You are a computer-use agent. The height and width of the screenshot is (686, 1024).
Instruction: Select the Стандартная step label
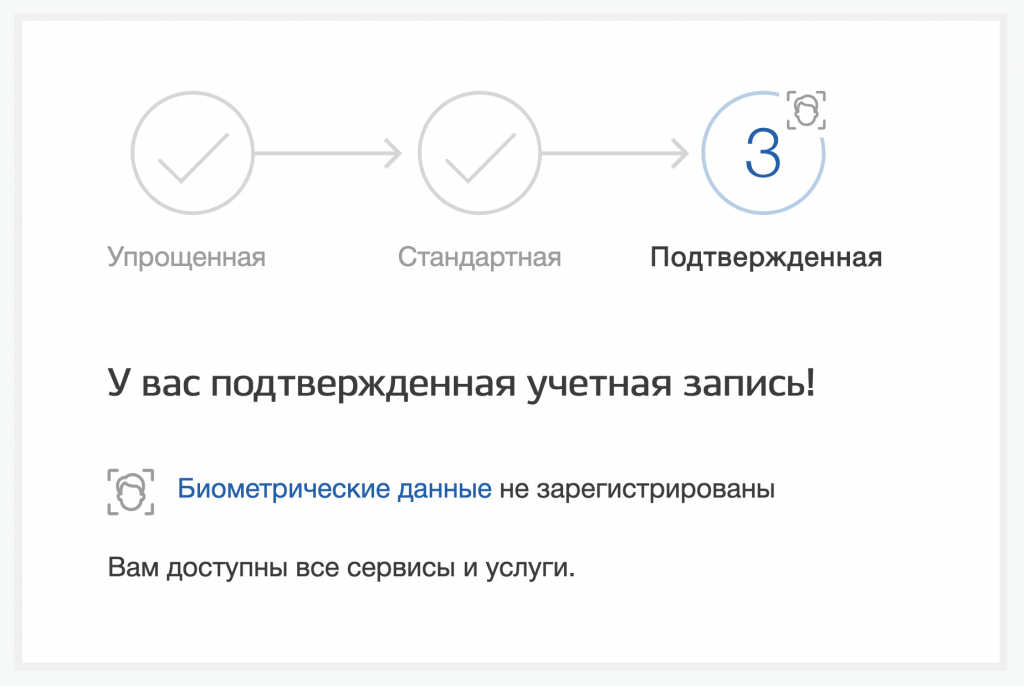tap(479, 258)
